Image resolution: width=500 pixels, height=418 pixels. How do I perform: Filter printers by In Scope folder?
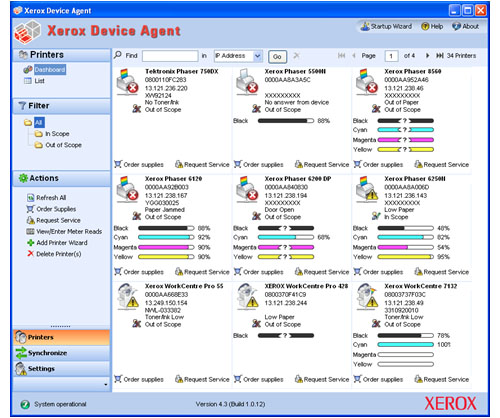57,134
